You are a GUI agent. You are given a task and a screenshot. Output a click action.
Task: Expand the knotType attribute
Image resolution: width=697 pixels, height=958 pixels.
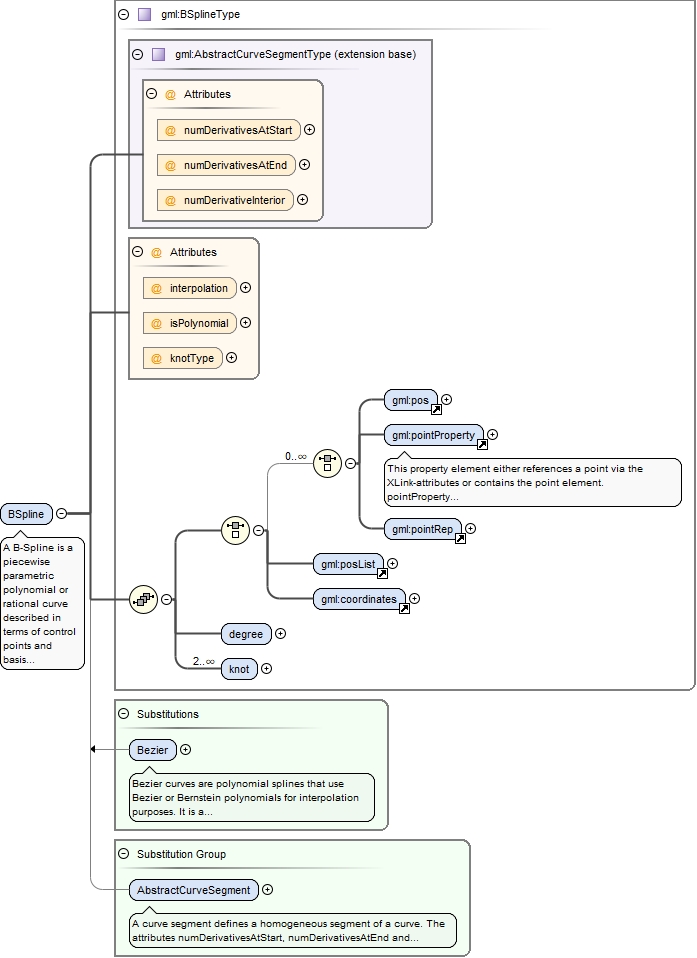232,358
